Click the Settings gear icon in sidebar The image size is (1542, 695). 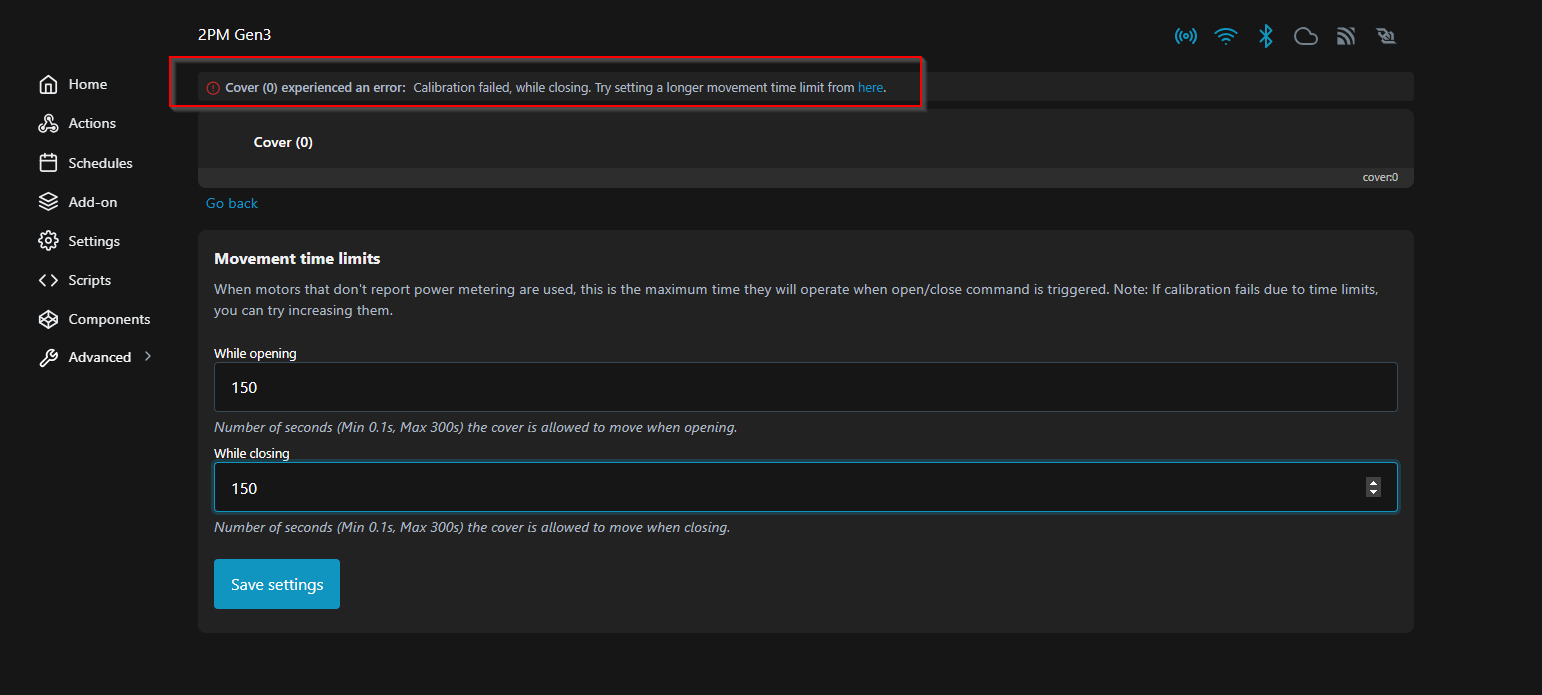point(48,241)
